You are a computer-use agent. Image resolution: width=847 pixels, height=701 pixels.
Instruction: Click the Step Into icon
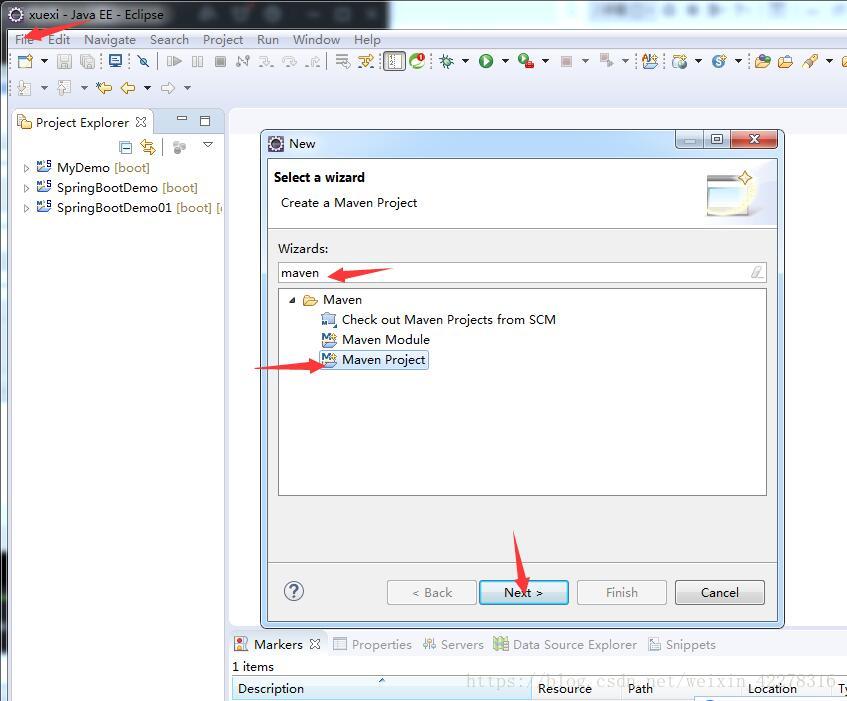pos(265,61)
